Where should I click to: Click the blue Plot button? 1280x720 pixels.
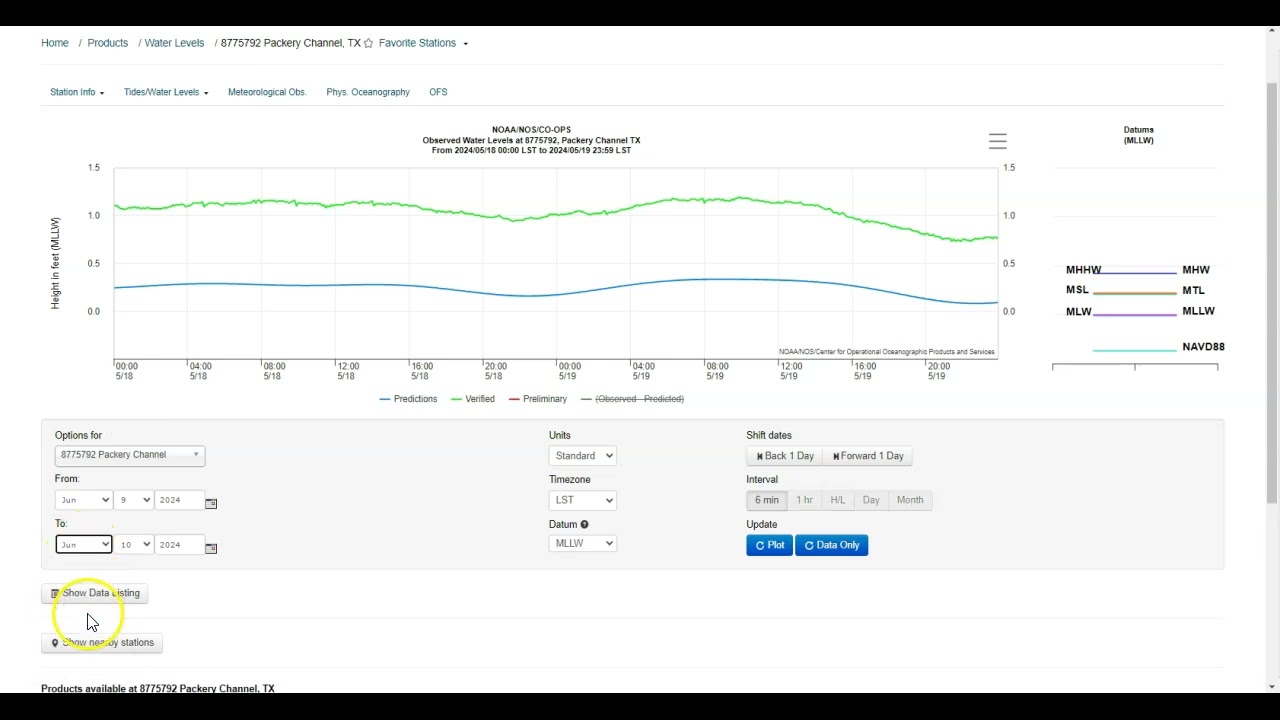point(769,545)
